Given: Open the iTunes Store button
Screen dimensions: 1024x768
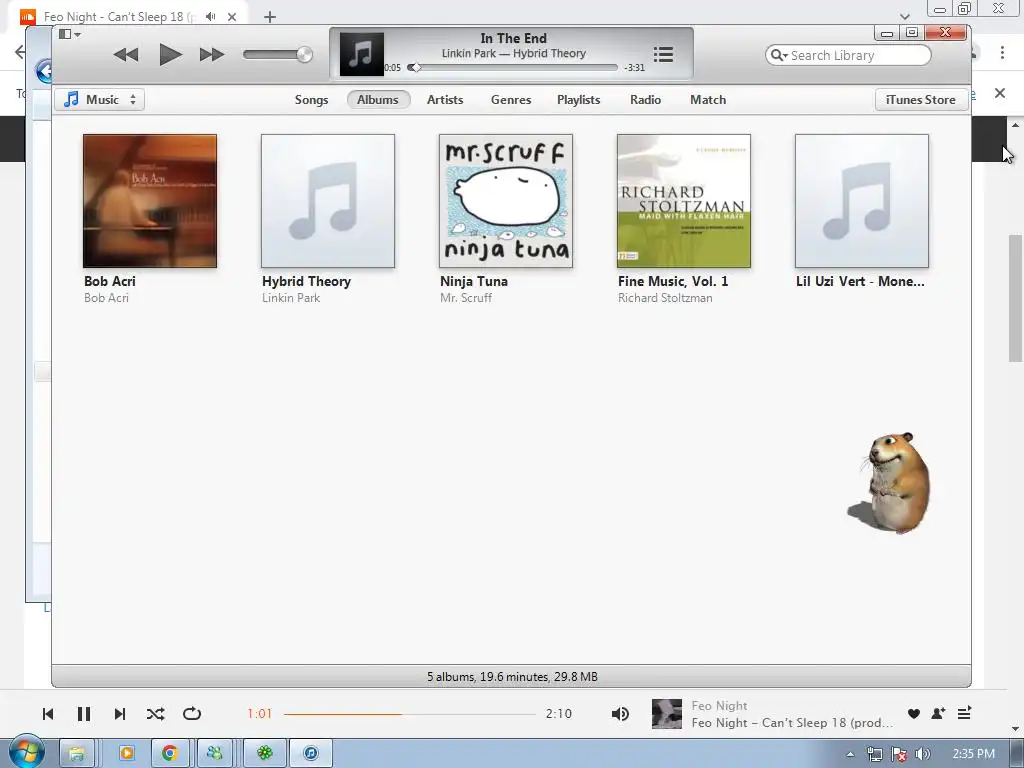Looking at the screenshot, I should (920, 100).
